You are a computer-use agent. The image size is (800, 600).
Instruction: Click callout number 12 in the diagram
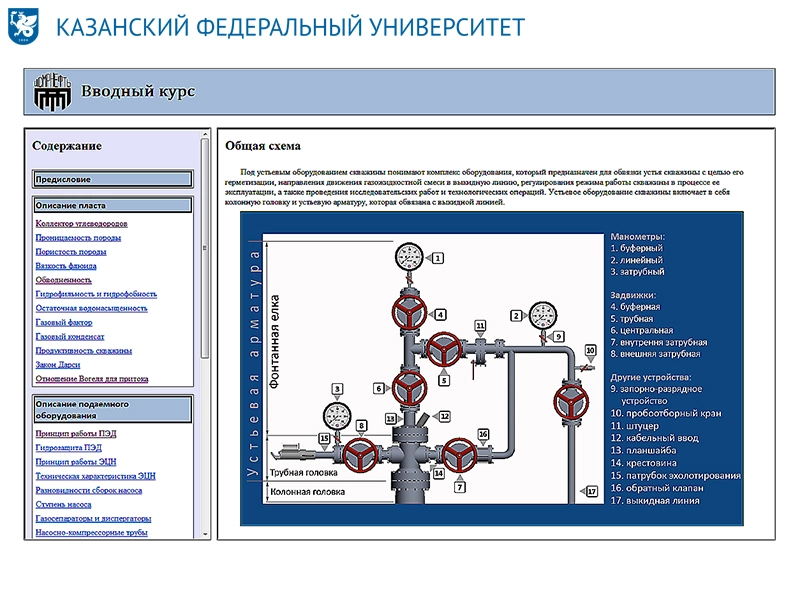(444, 416)
